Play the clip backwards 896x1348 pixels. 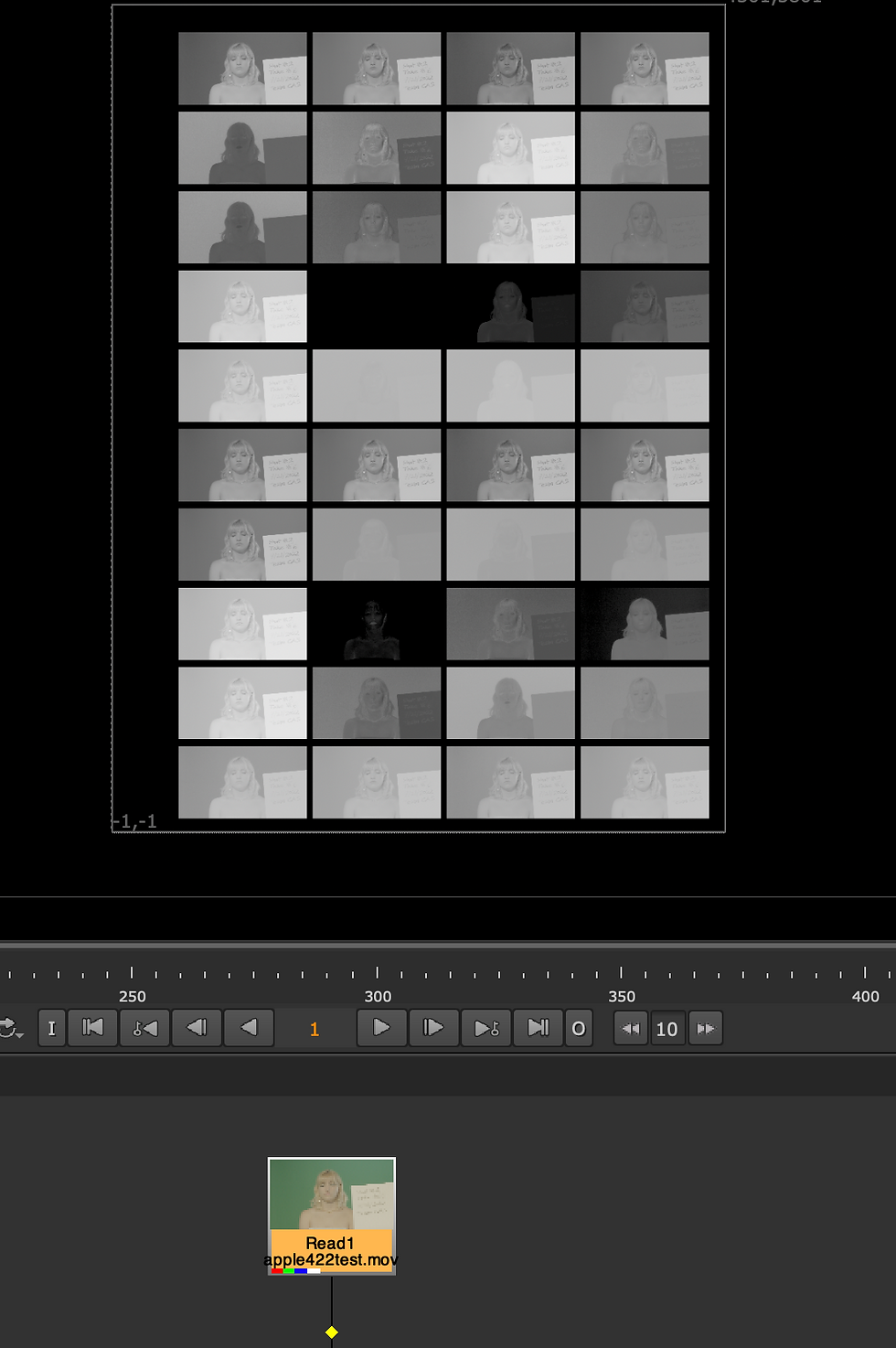tap(249, 1028)
